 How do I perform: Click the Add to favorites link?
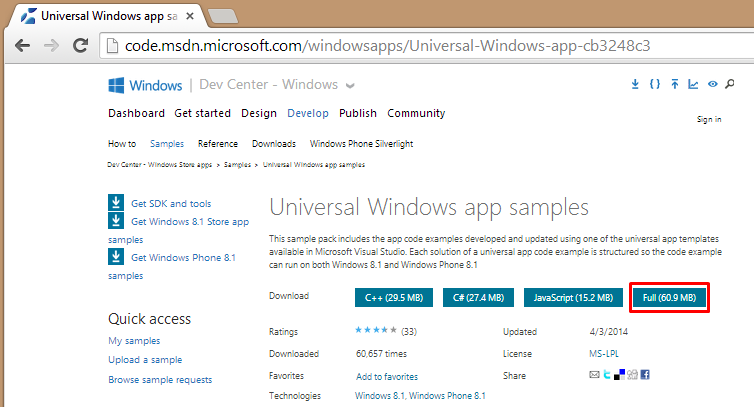tap(387, 376)
